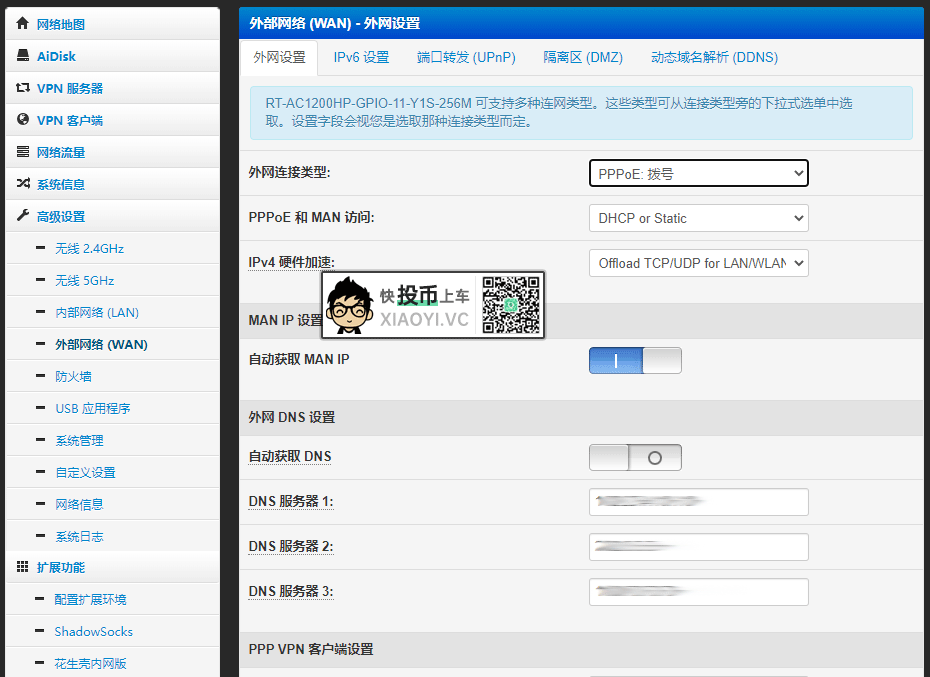The width and height of the screenshot is (930, 677).
Task: Click the 自动获取 DNS label
Action: coord(290,456)
